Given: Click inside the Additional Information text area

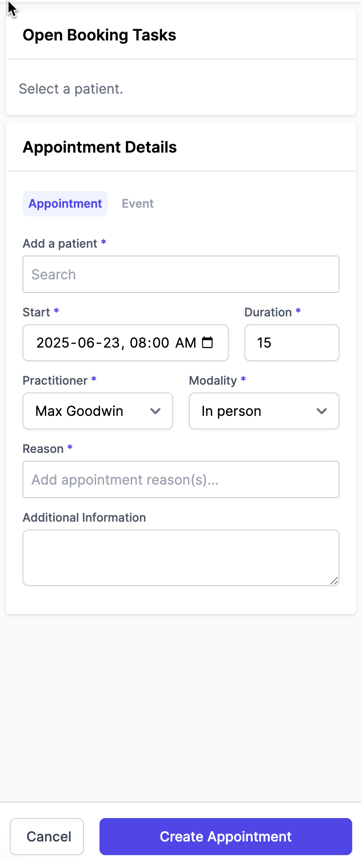Looking at the screenshot, I should point(181,558).
